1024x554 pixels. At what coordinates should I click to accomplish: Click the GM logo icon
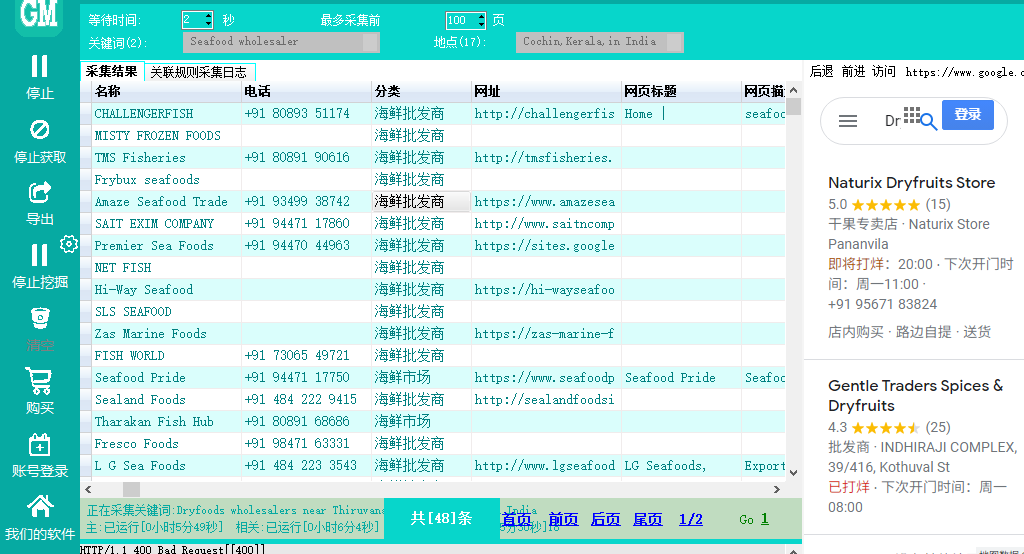coord(39,14)
